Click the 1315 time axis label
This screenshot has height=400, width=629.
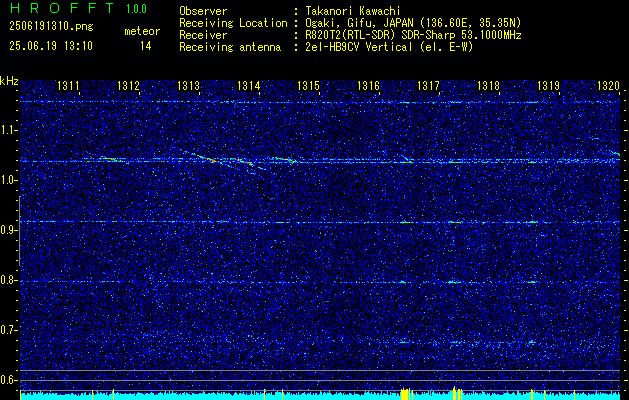tap(308, 85)
